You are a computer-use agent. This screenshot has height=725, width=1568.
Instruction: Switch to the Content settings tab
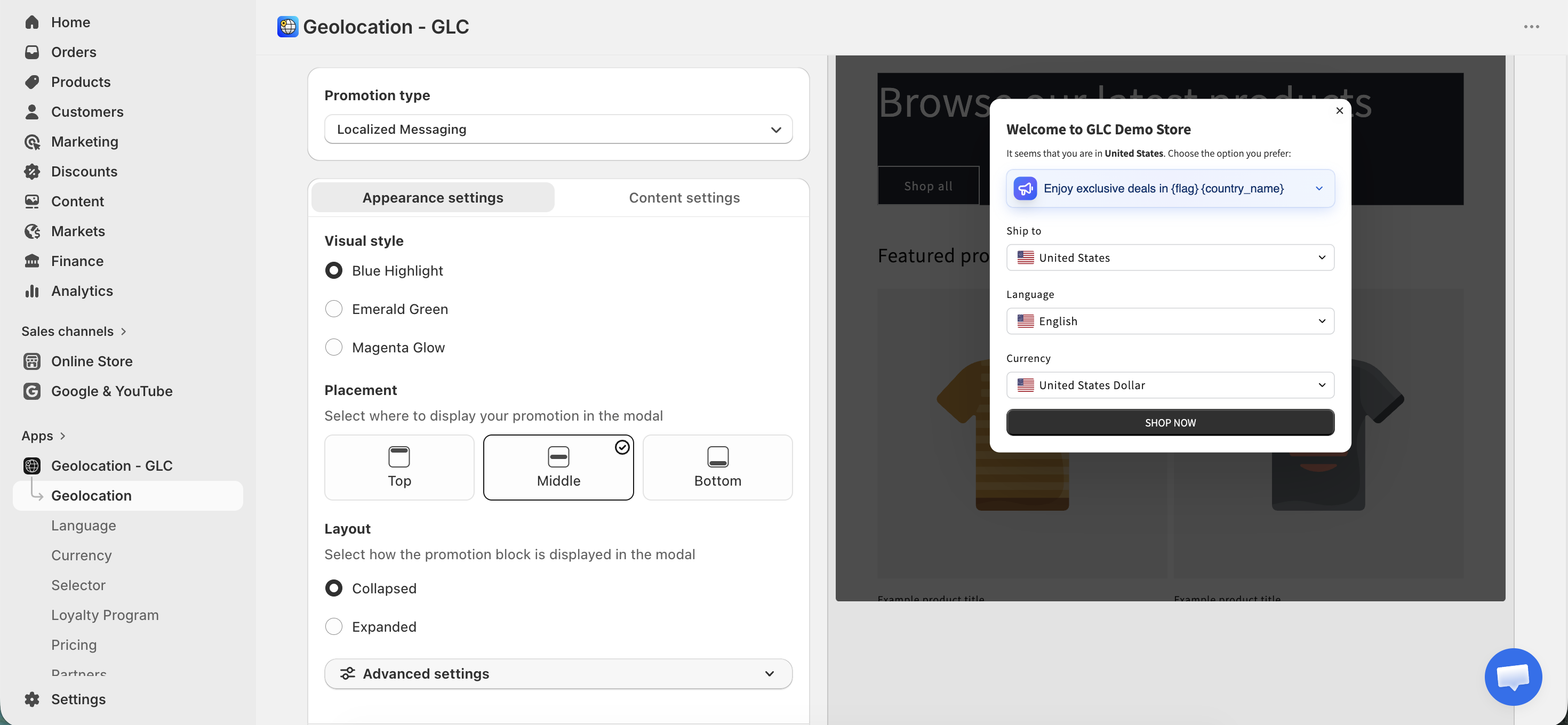point(684,198)
